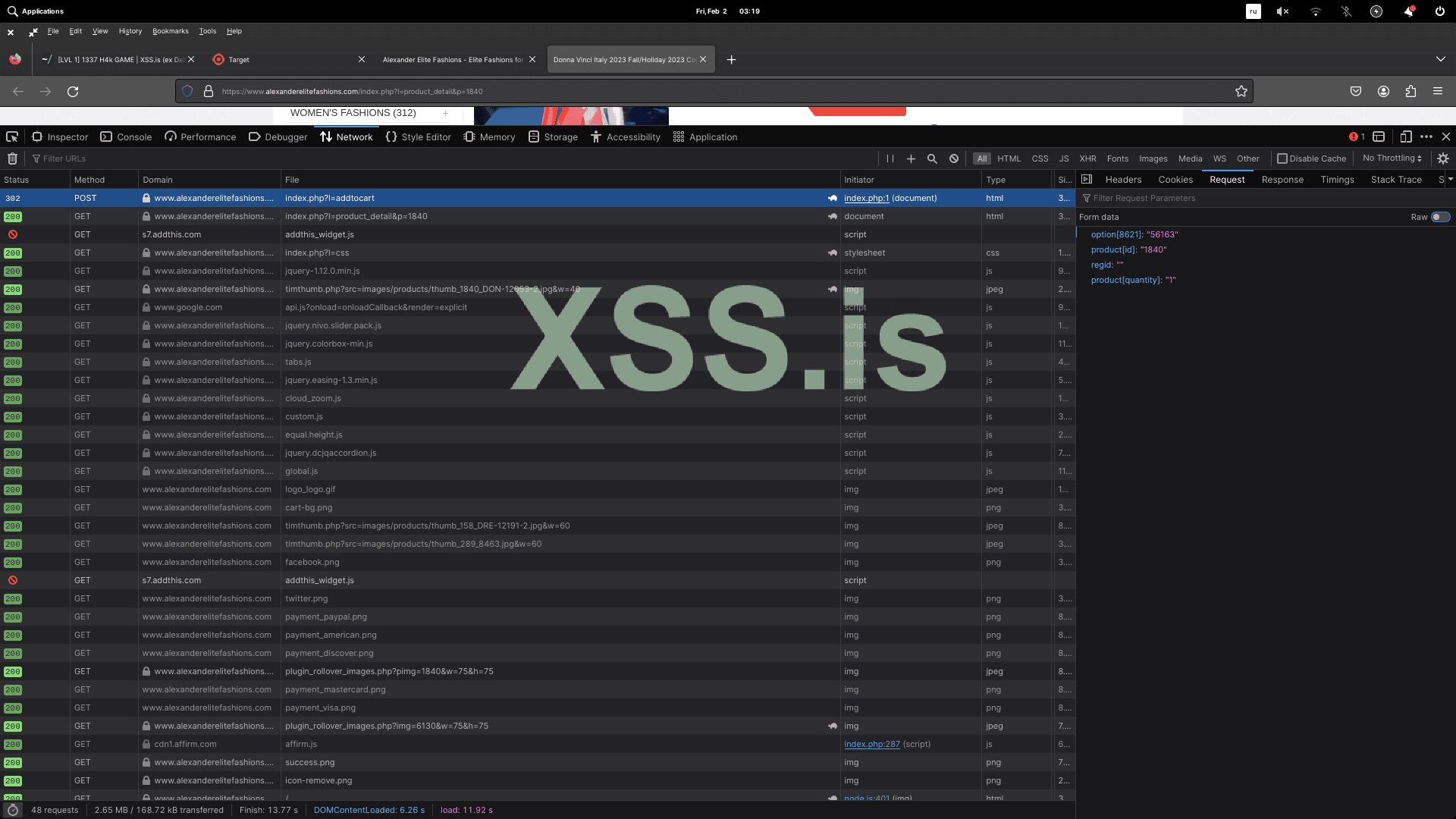Clear the network log with the trash icon
The image size is (1456, 819).
pos(13,158)
